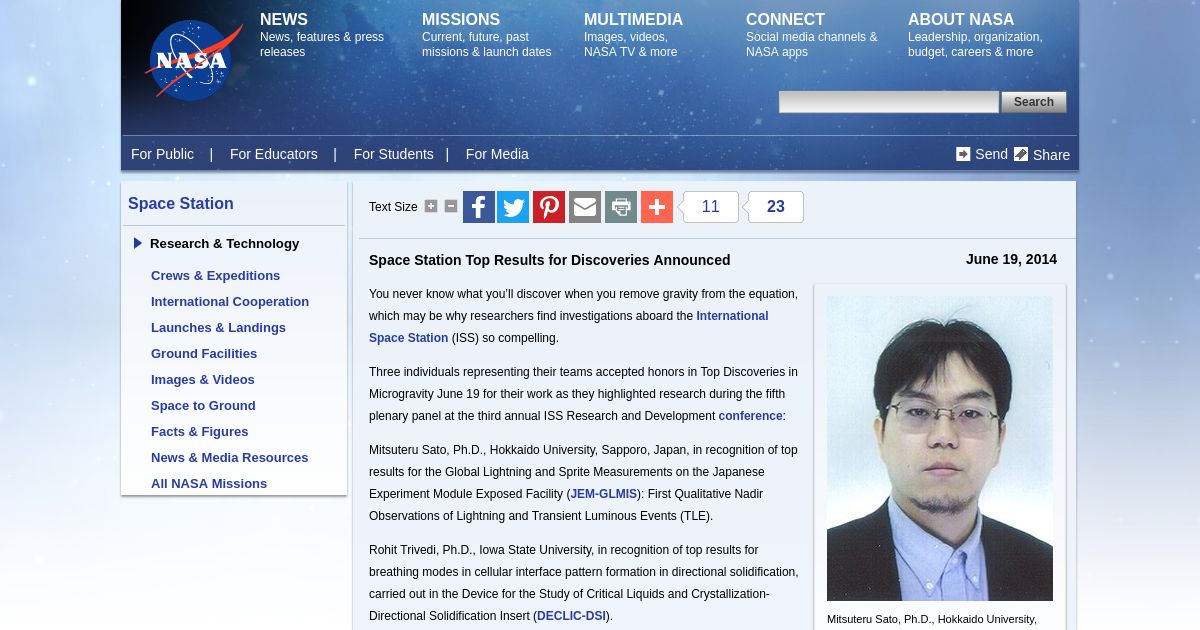1200x630 pixels.
Task: Share article on Facebook
Action: point(478,207)
